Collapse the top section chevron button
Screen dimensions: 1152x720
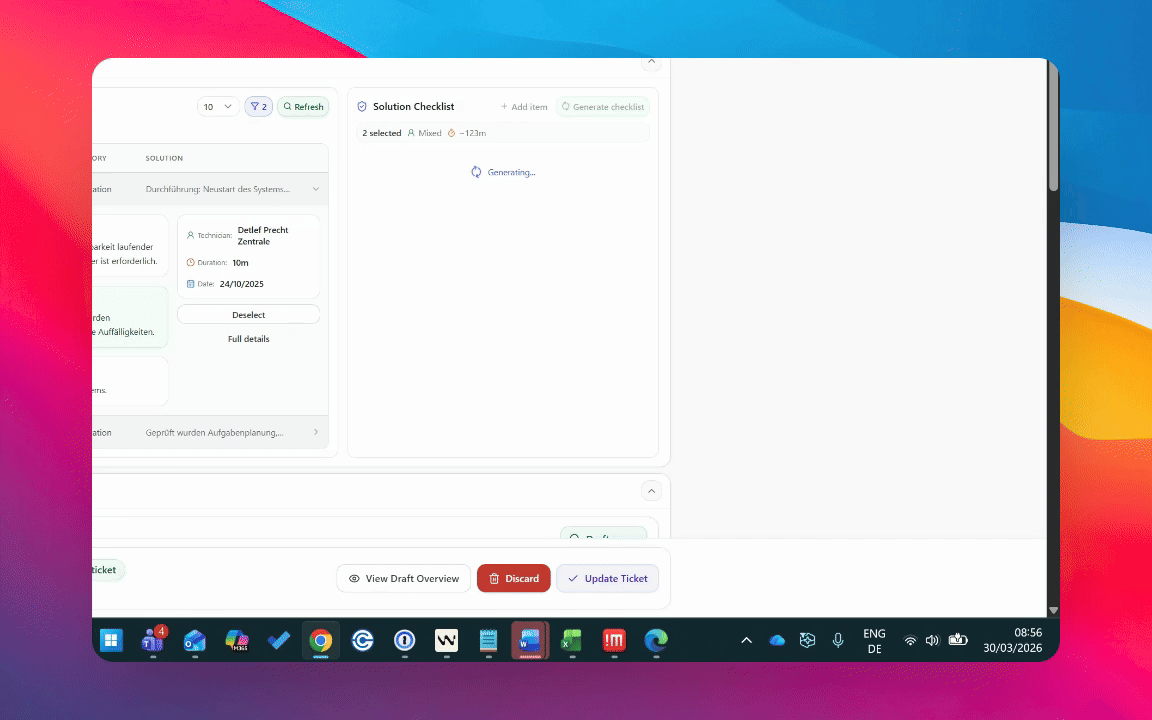(651, 62)
